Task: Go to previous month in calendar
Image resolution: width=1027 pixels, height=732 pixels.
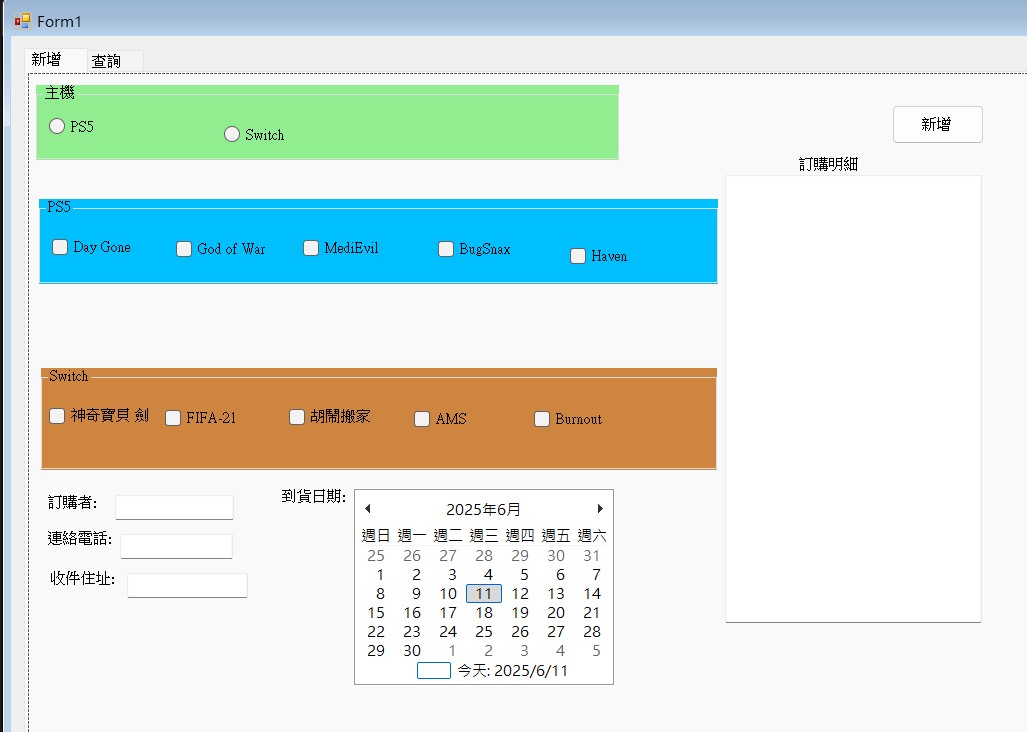Action: tap(367, 509)
